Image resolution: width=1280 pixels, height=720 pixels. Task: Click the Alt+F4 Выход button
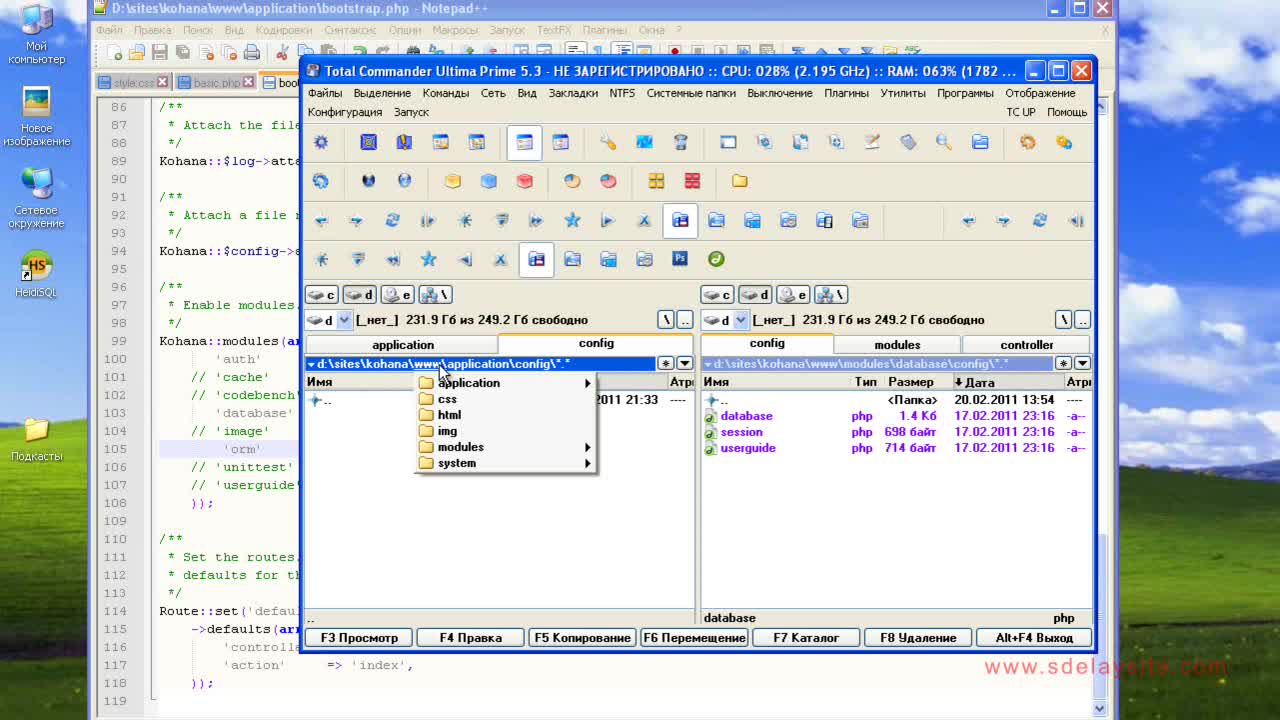click(x=1034, y=638)
